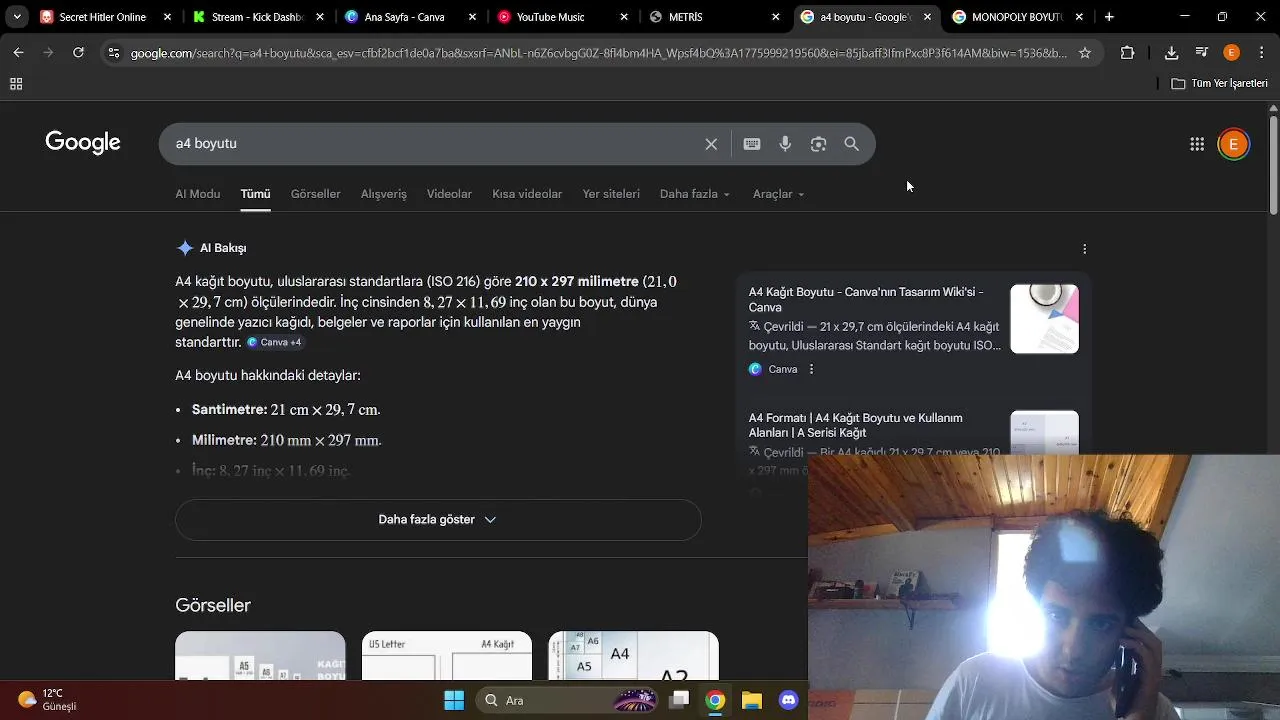Select the AI Modu search filter

coord(198,194)
